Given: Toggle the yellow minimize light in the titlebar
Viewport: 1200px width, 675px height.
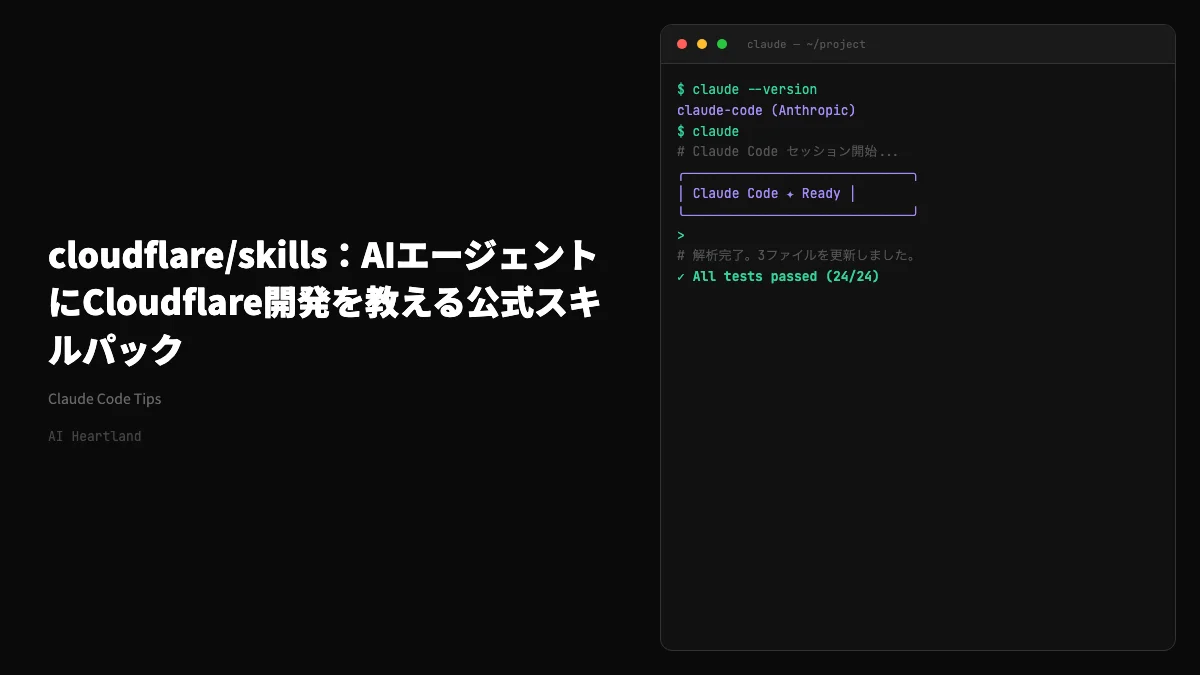Looking at the screenshot, I should 701,44.
